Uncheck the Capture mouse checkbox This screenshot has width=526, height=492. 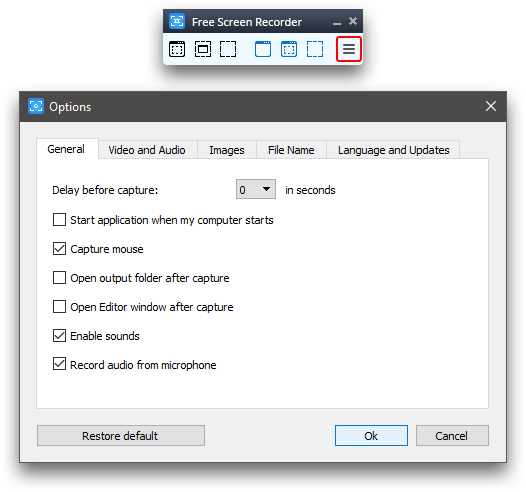point(59,249)
